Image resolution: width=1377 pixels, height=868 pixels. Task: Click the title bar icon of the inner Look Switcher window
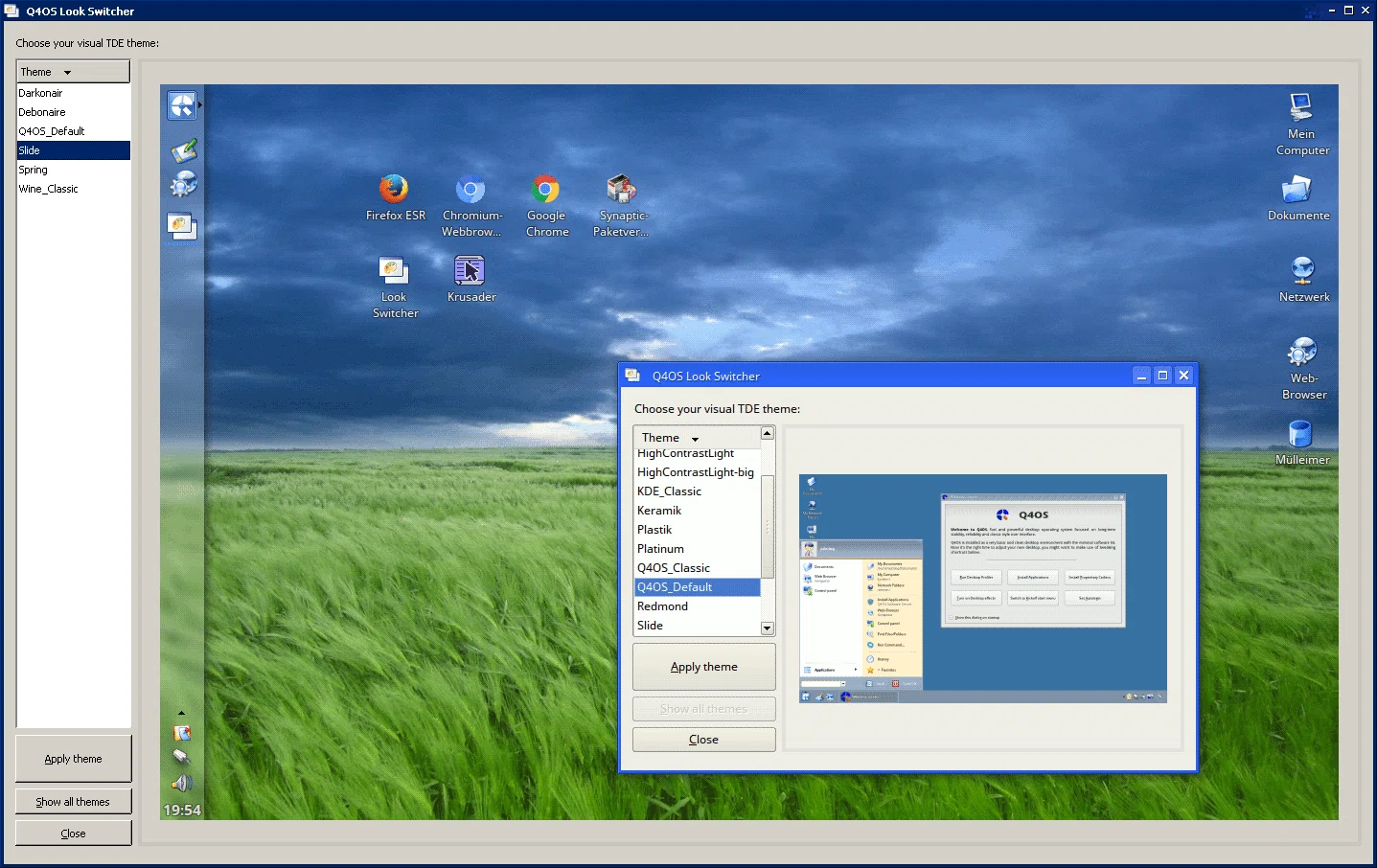632,376
